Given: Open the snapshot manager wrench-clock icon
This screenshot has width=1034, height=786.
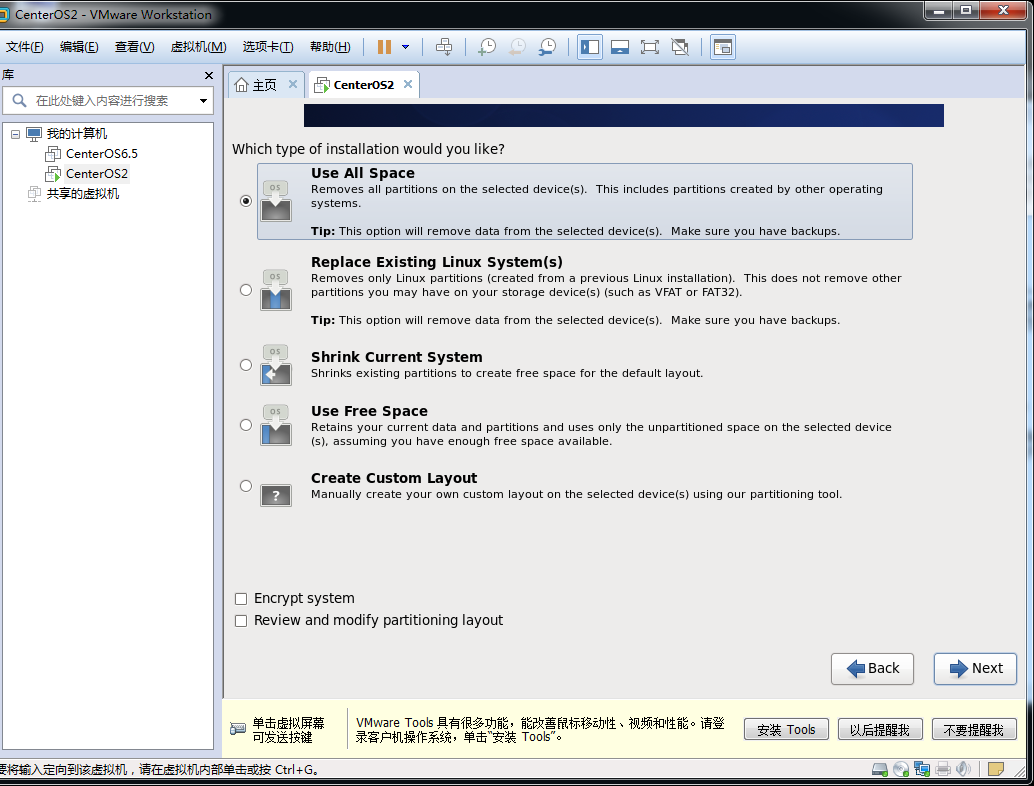Looking at the screenshot, I should 547,47.
